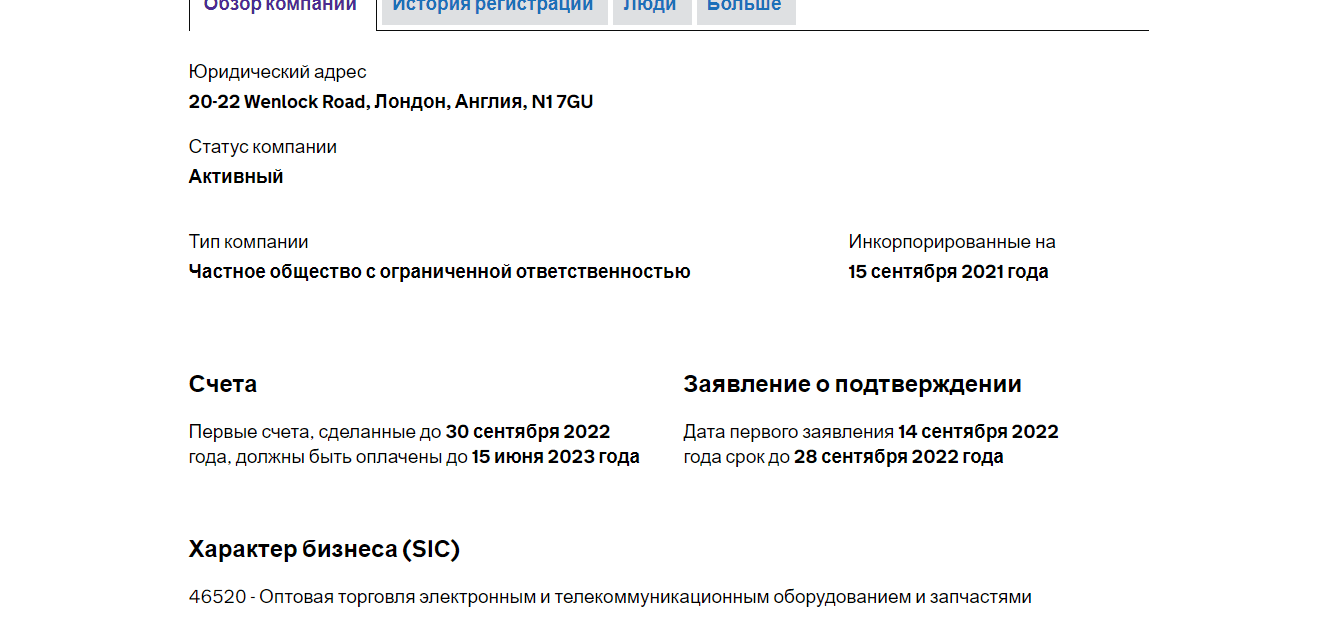The image size is (1336, 625).
Task: Click the Характер бизнеса (SIC) heading
Action: click(x=324, y=549)
